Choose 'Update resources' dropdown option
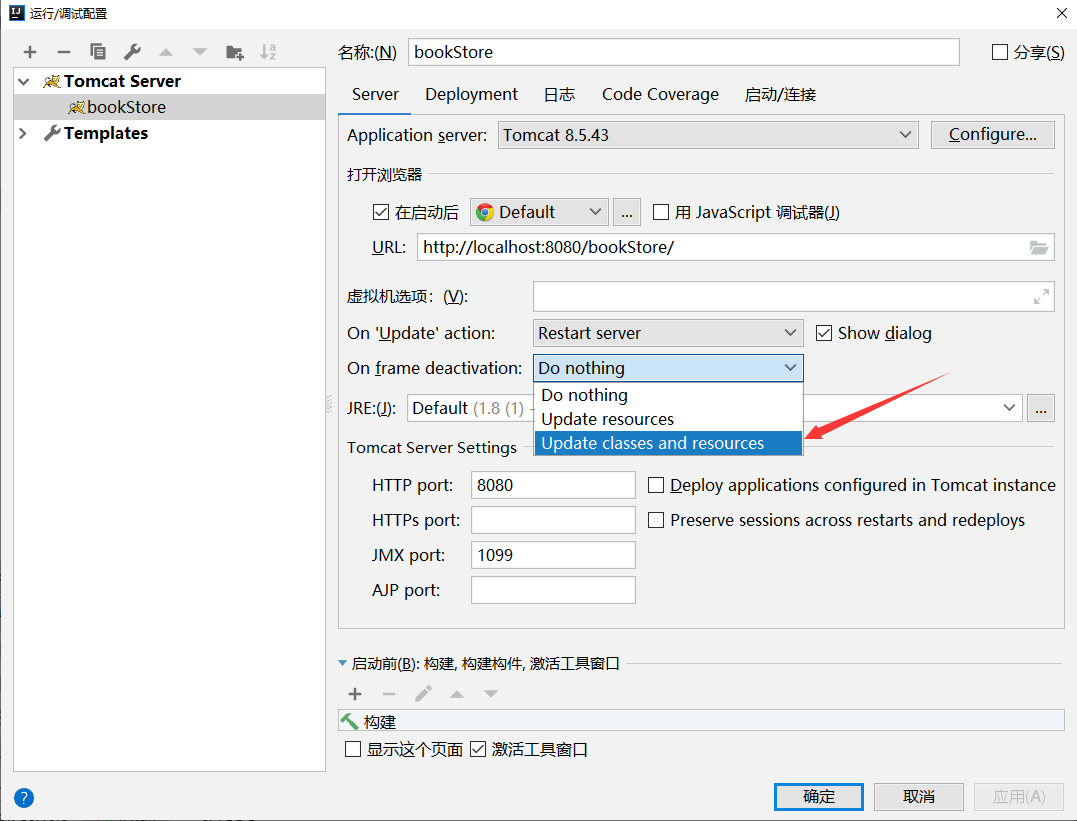 point(668,419)
